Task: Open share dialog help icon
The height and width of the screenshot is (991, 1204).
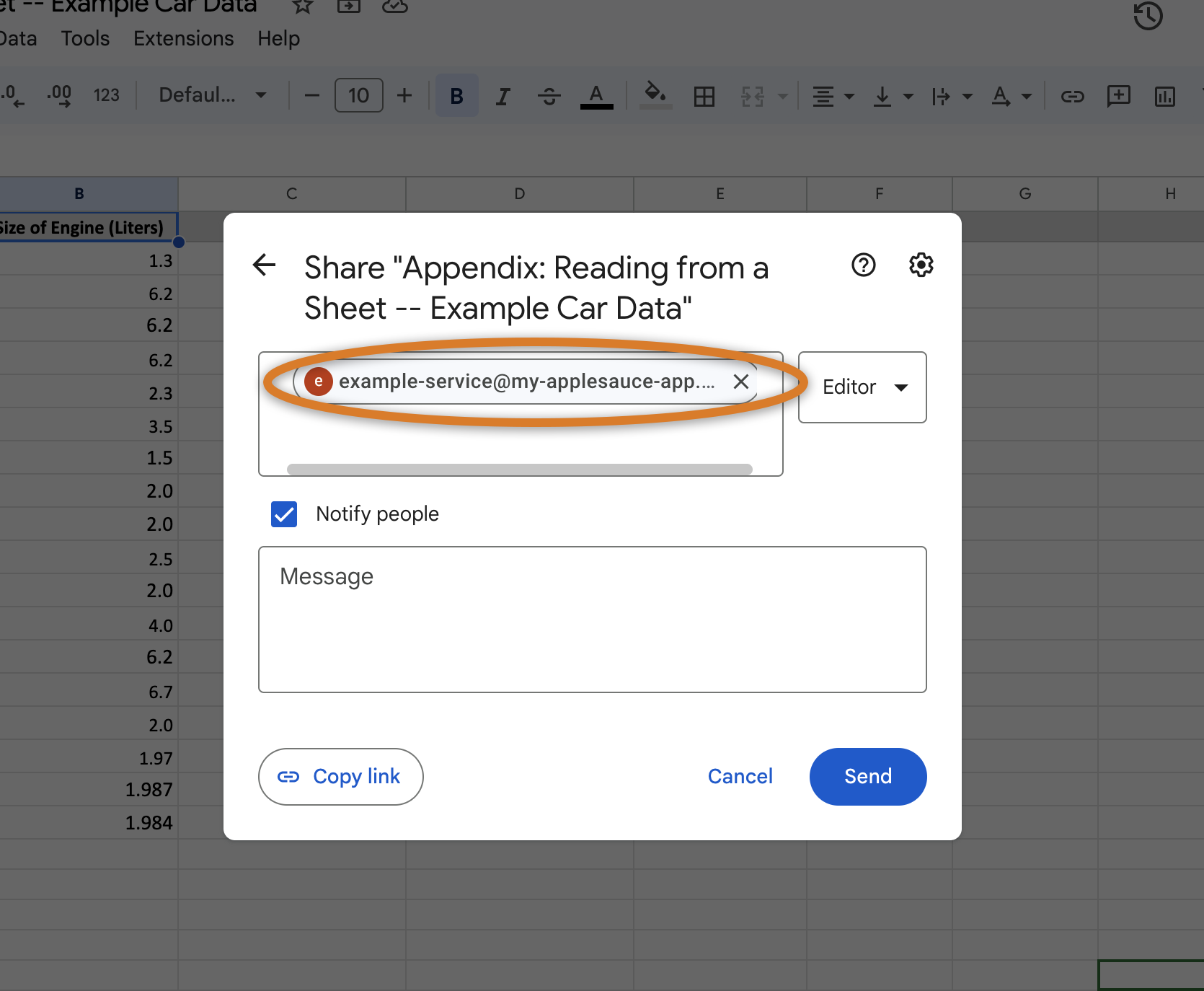Action: [x=863, y=265]
